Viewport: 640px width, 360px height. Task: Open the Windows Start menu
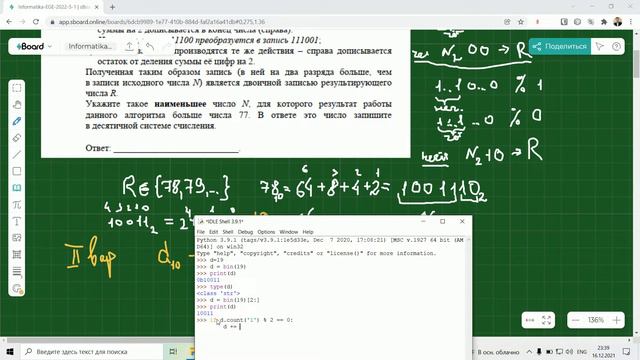point(10,351)
